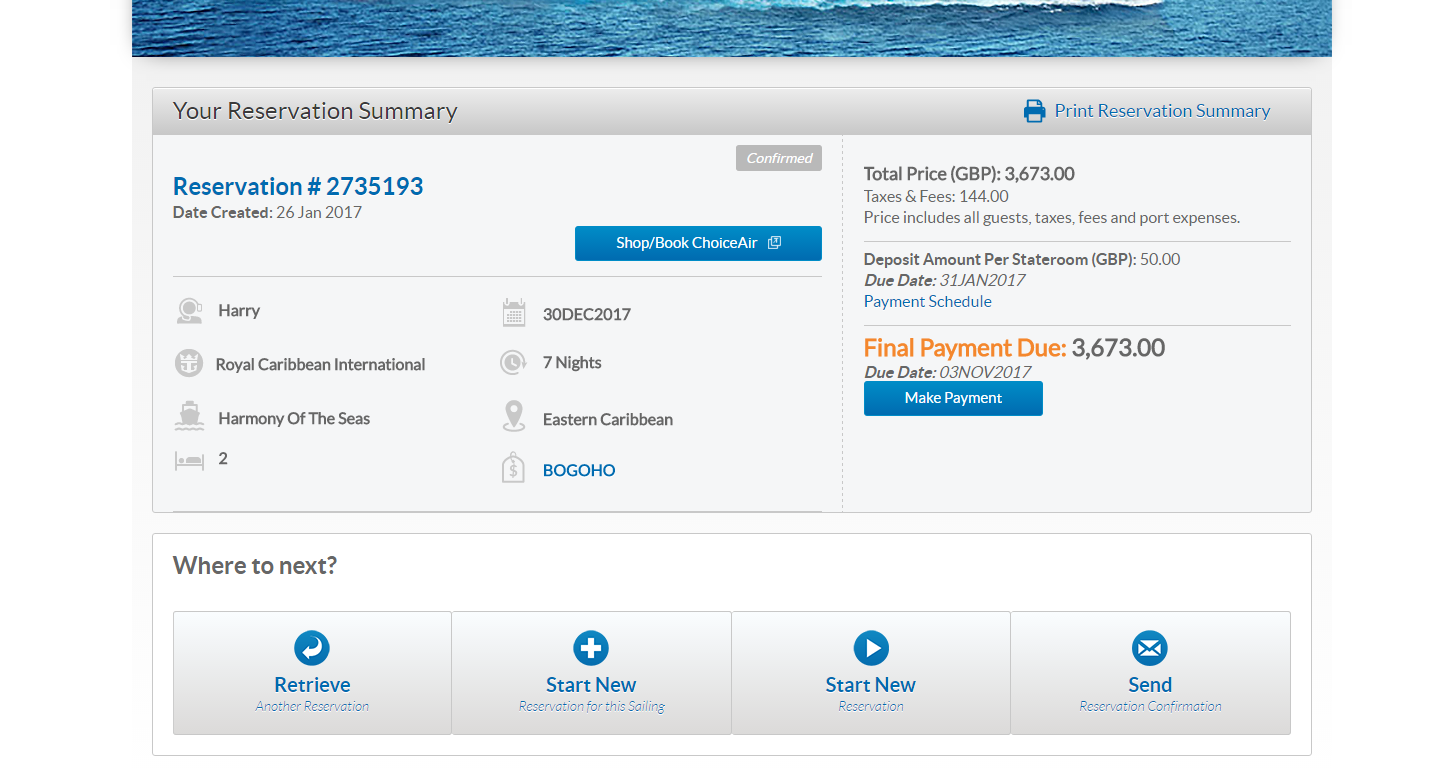
Task: Click the Total Price (GBP) 3,673.00 text
Action: 969,173
